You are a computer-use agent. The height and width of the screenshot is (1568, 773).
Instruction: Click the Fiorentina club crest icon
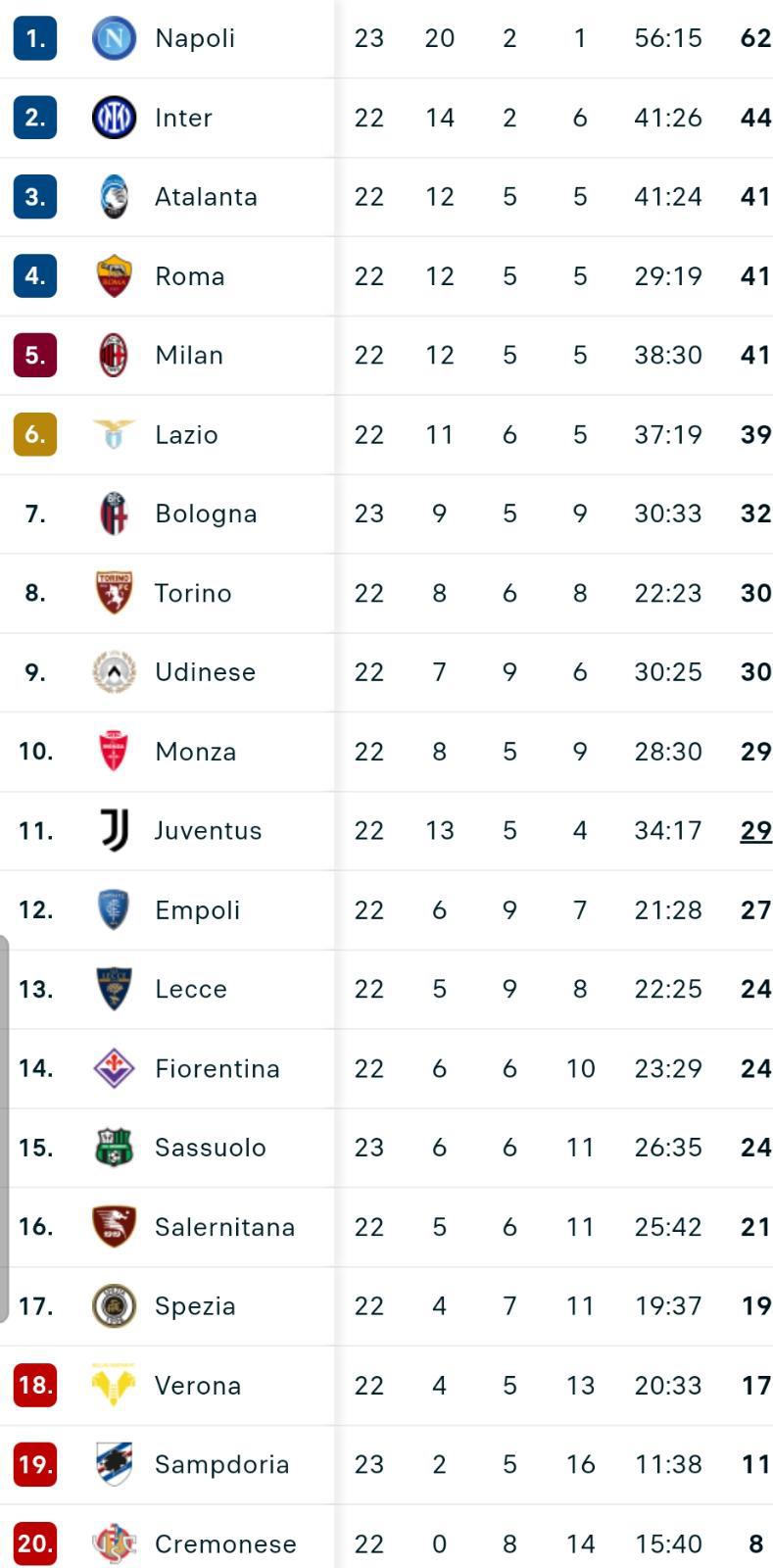114,1068
